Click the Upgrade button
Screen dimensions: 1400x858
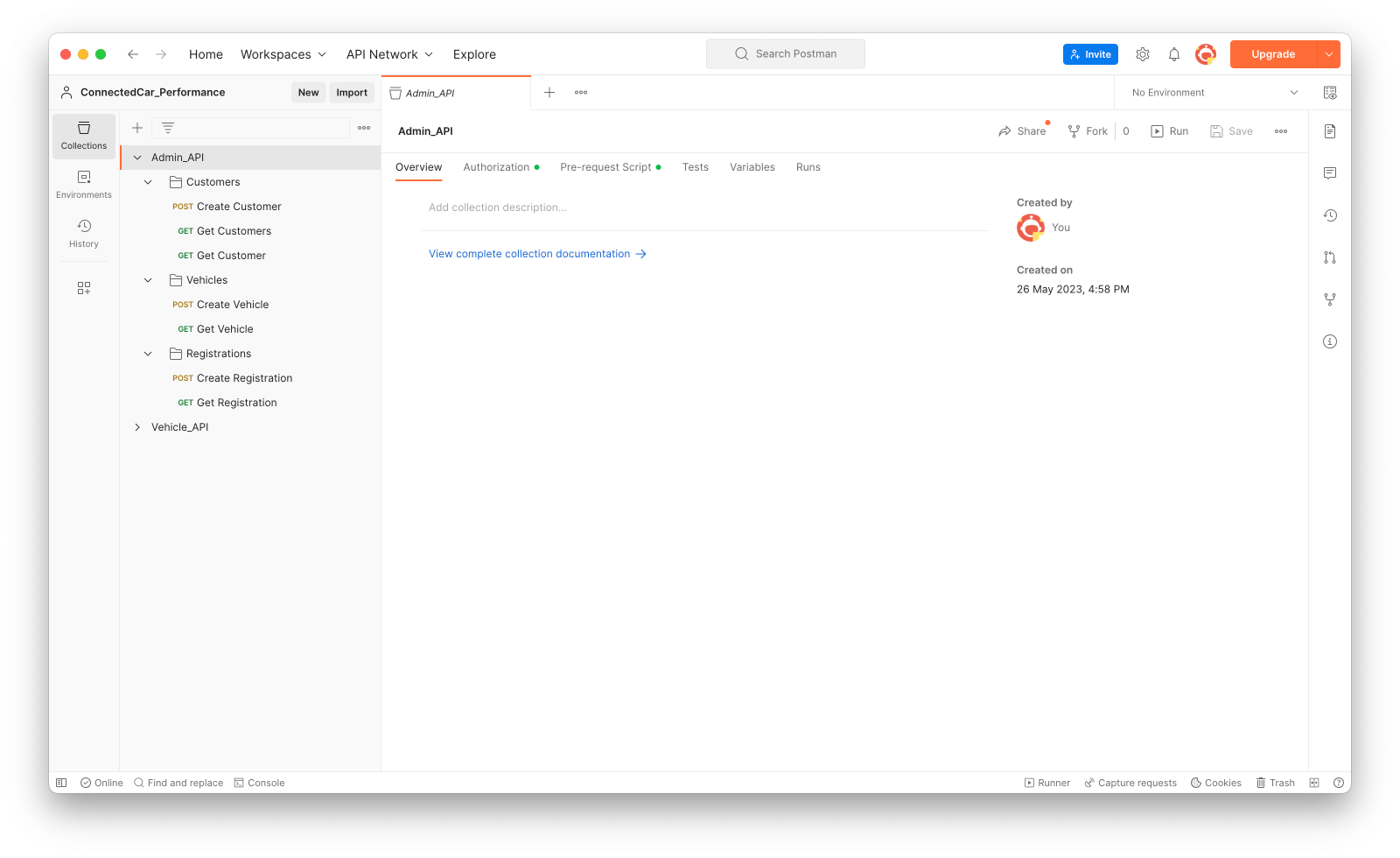coord(1273,54)
